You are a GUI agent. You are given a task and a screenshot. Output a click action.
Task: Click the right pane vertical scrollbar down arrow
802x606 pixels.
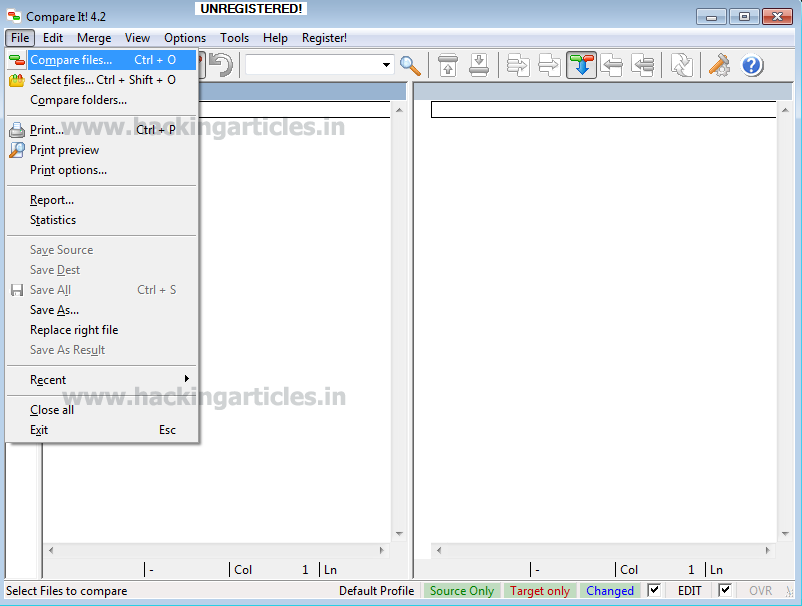pyautogui.click(x=785, y=534)
